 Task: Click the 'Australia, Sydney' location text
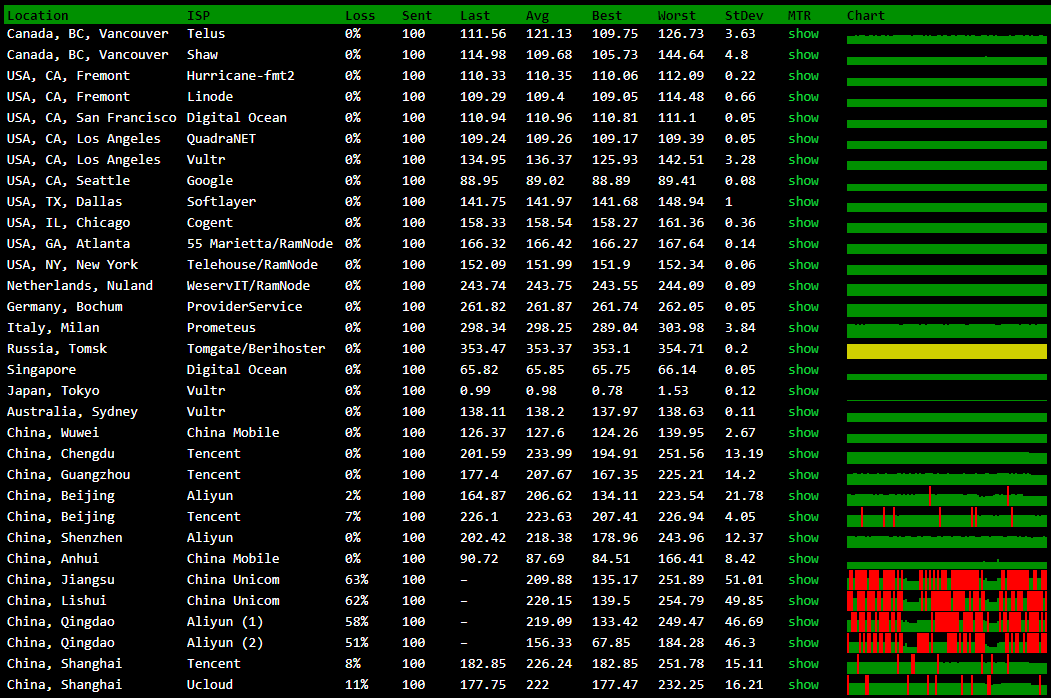72,412
